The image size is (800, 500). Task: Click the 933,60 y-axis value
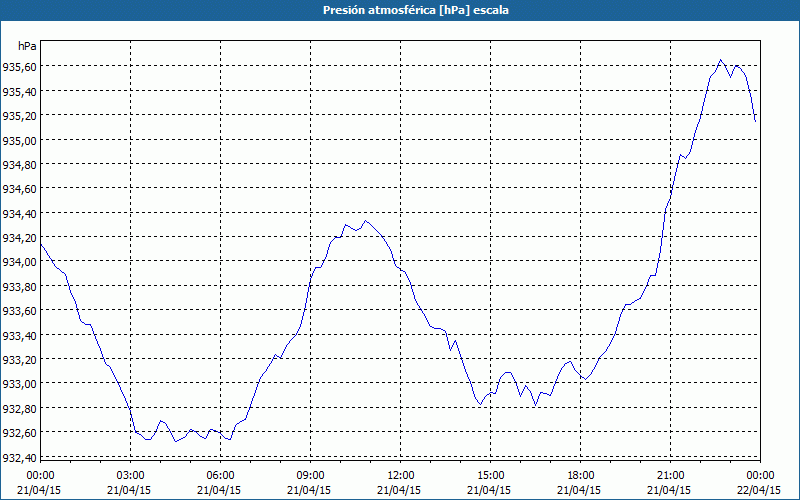pos(19,311)
